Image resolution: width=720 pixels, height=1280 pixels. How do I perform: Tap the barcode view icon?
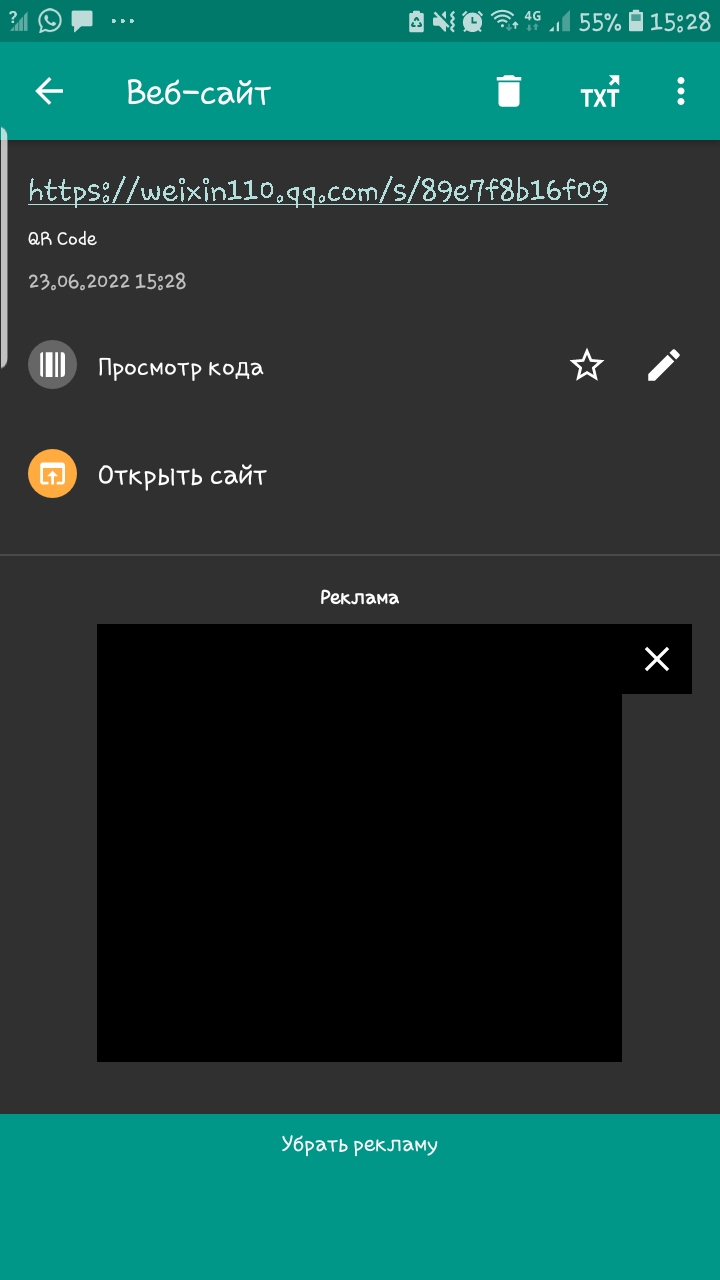pos(52,365)
